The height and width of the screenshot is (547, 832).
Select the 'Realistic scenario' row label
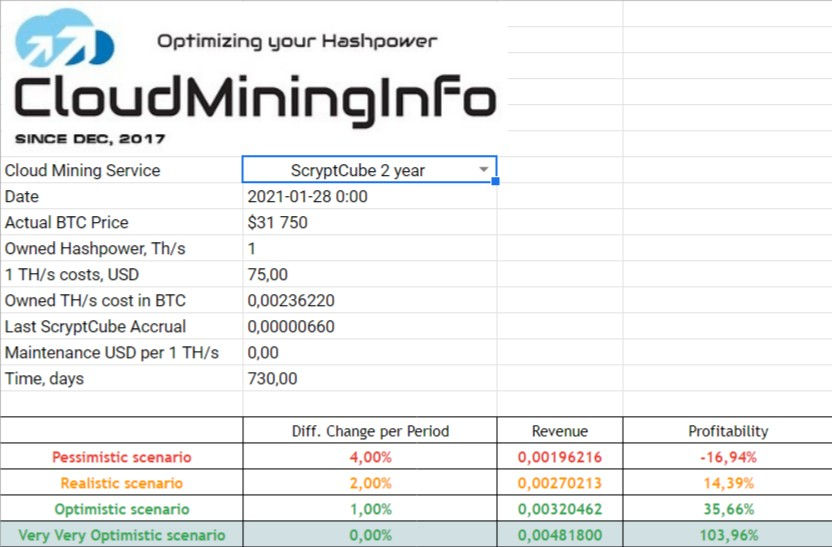pyautogui.click(x=122, y=483)
